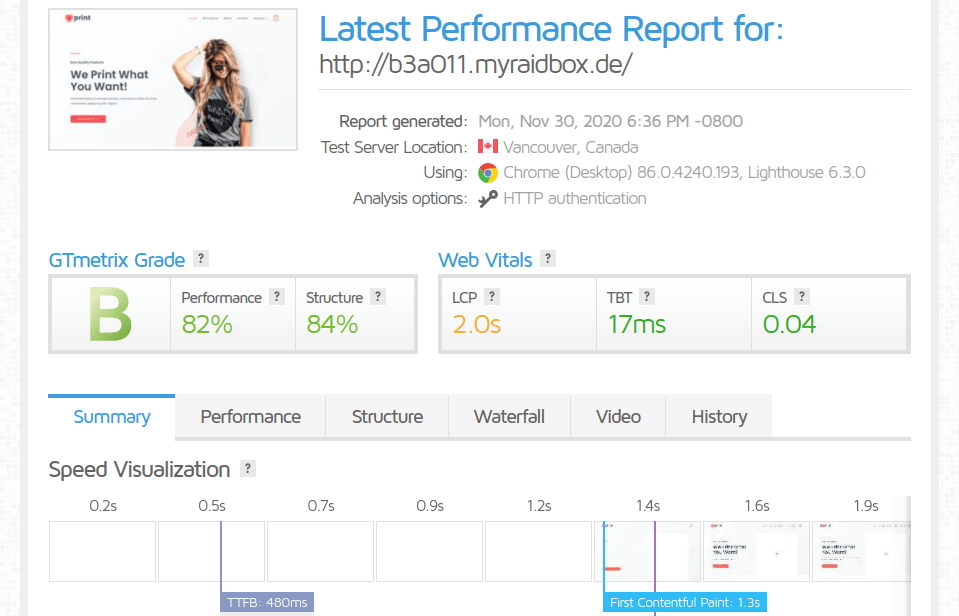The height and width of the screenshot is (616, 959).
Task: Click the CLS question mark icon
Action: (x=802, y=297)
